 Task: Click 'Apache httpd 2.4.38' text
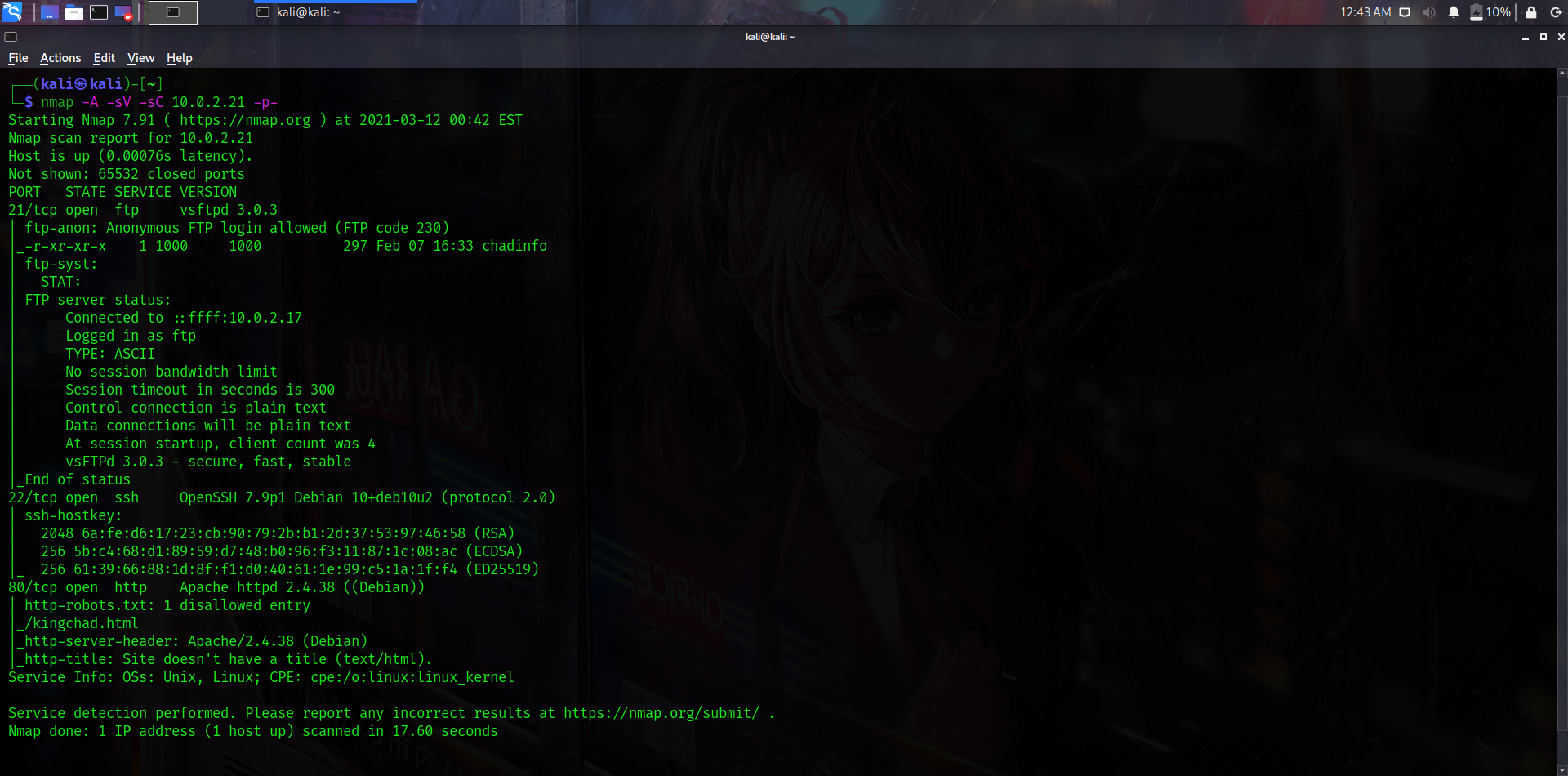tap(257, 587)
